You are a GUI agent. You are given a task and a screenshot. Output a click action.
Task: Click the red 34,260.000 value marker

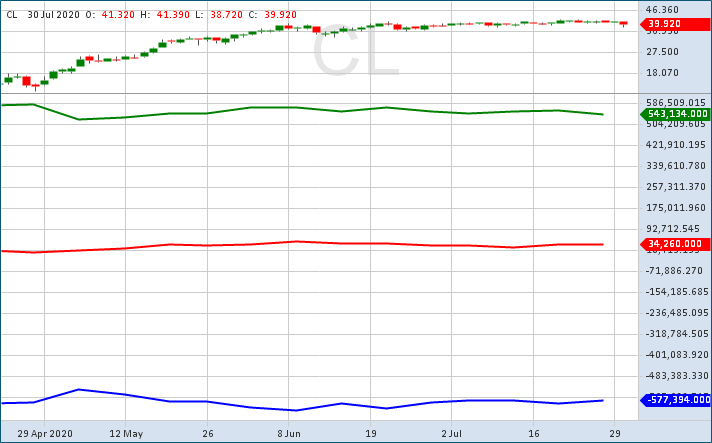coord(675,244)
